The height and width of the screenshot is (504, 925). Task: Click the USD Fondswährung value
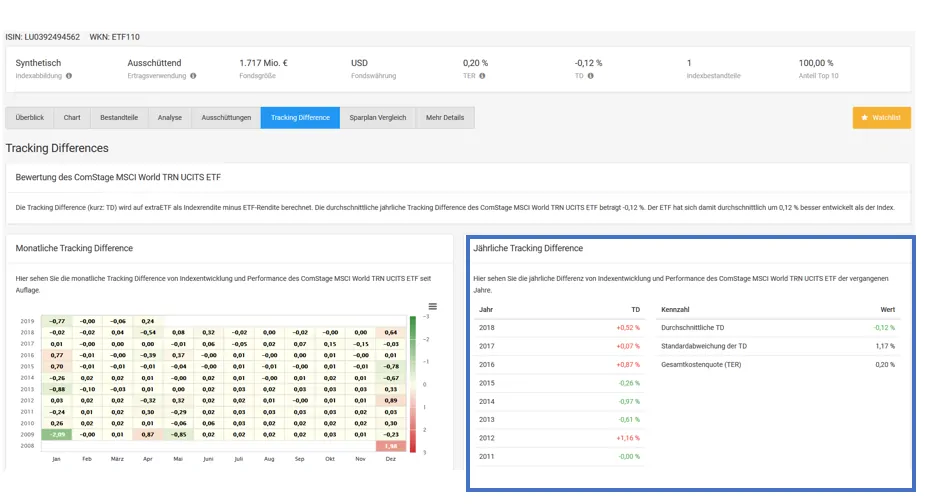pos(359,63)
